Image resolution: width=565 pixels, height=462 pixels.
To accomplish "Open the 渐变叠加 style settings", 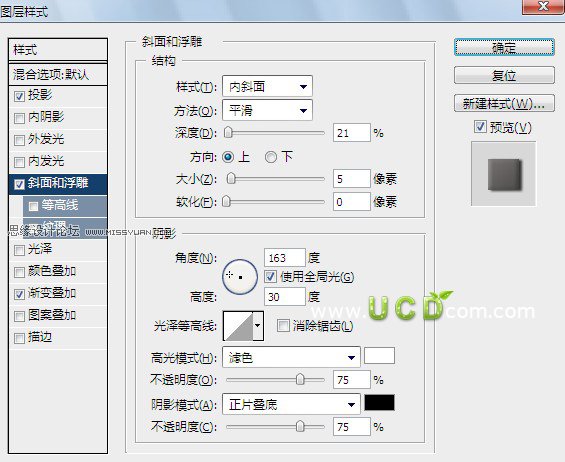I will (52, 293).
